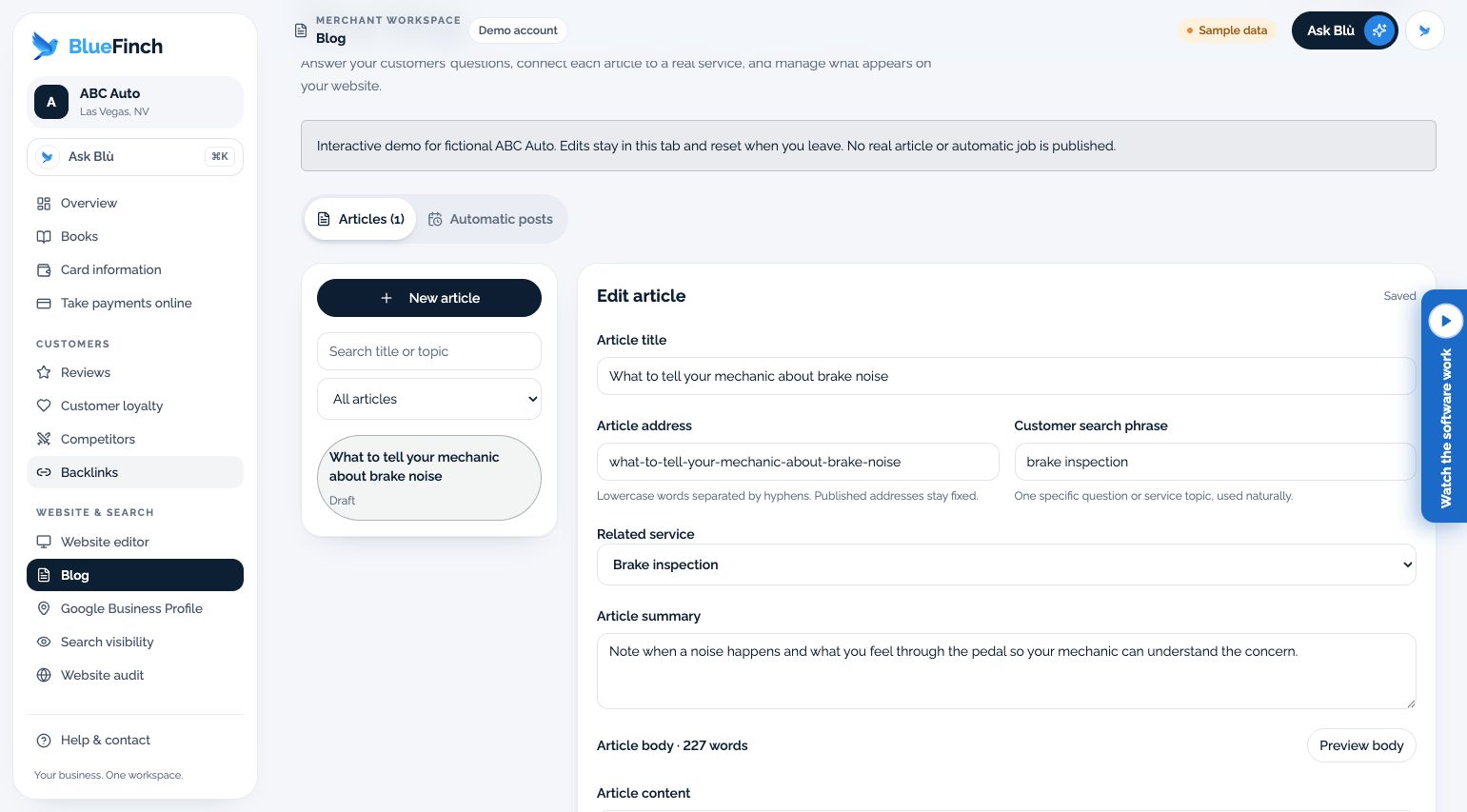This screenshot has width=1467, height=812.
Task: Click the document icon on Articles tab
Action: [x=324, y=219]
